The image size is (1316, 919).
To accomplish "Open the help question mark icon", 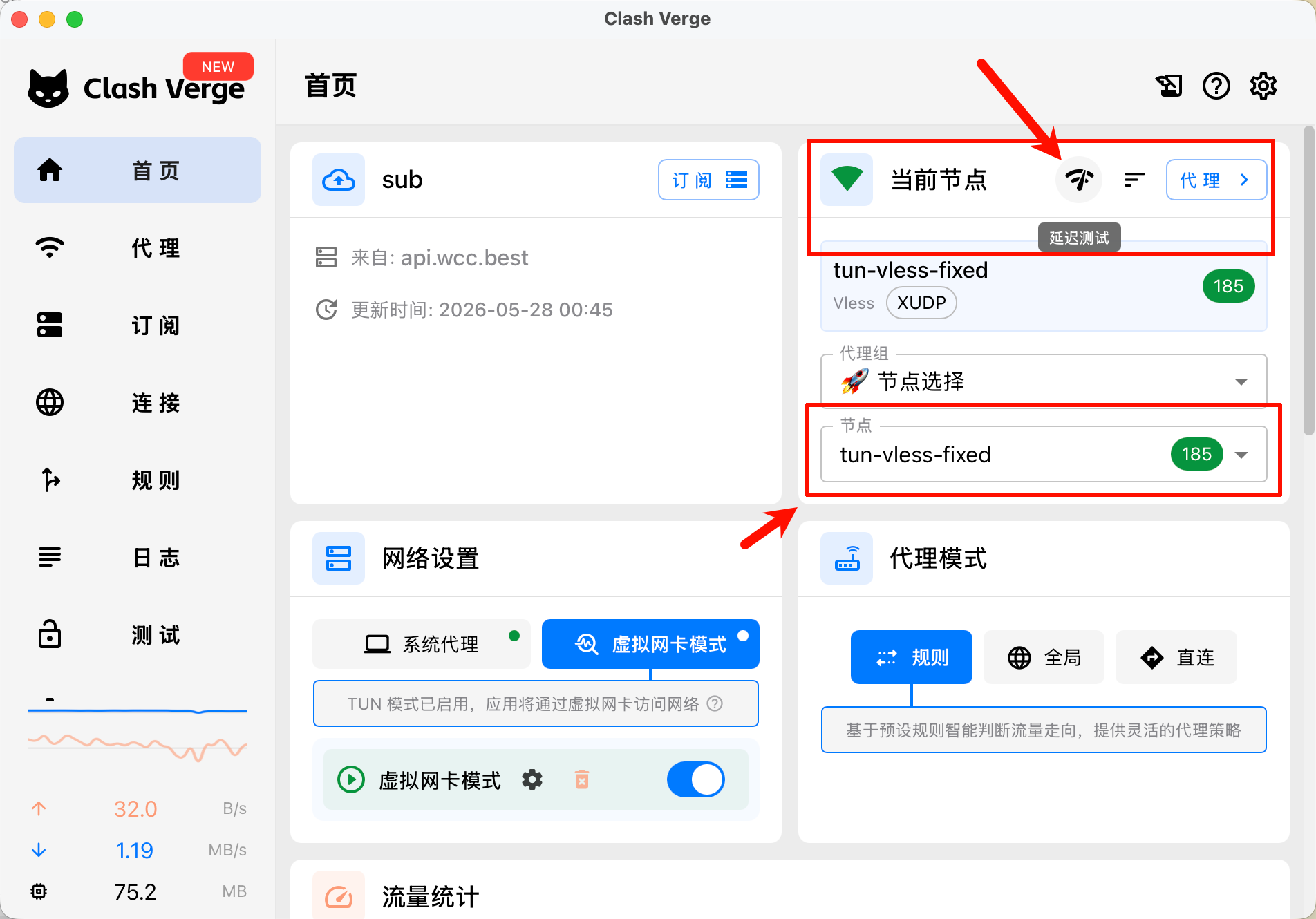I will [1216, 86].
